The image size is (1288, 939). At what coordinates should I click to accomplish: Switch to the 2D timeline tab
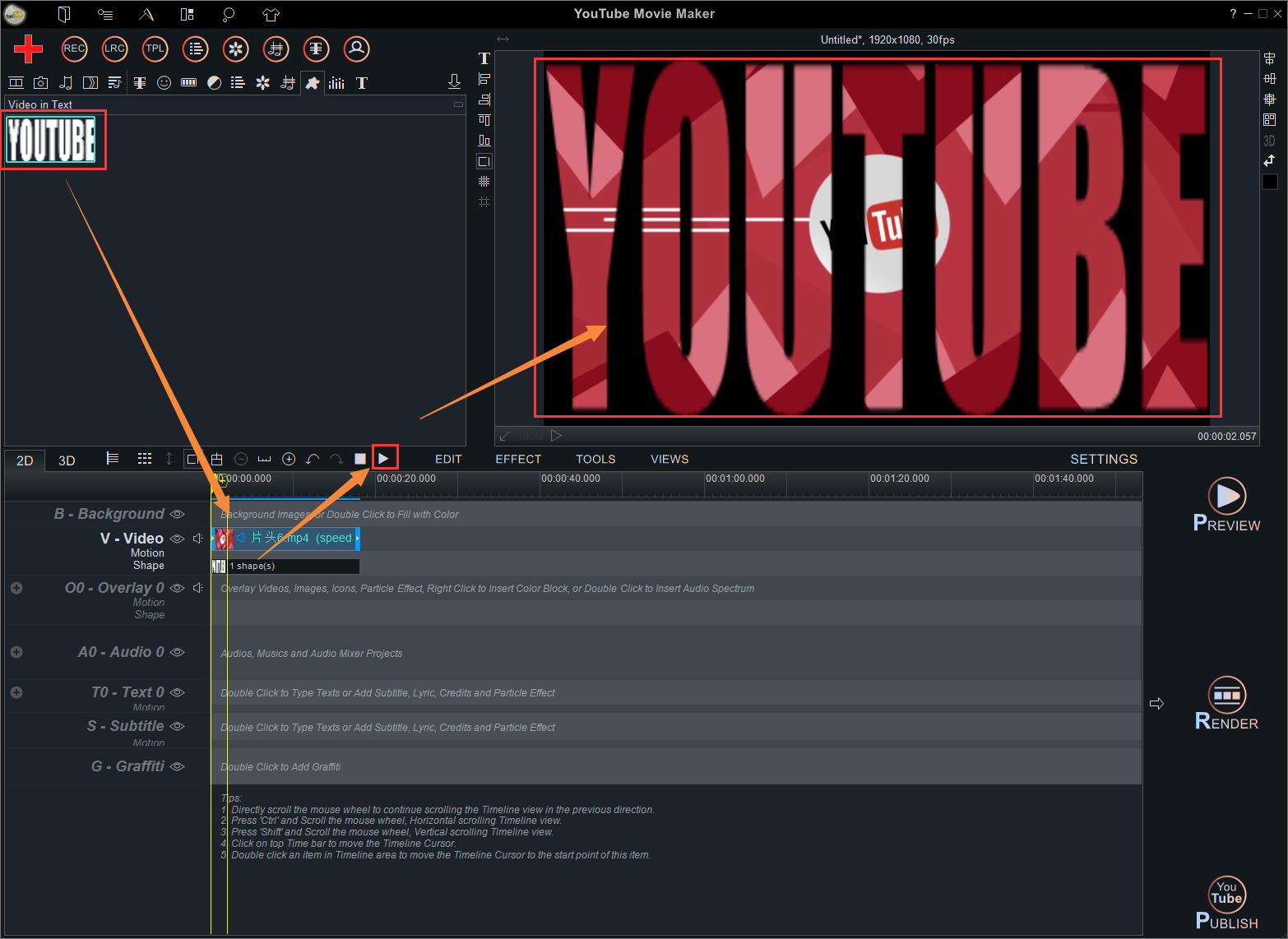click(x=25, y=460)
